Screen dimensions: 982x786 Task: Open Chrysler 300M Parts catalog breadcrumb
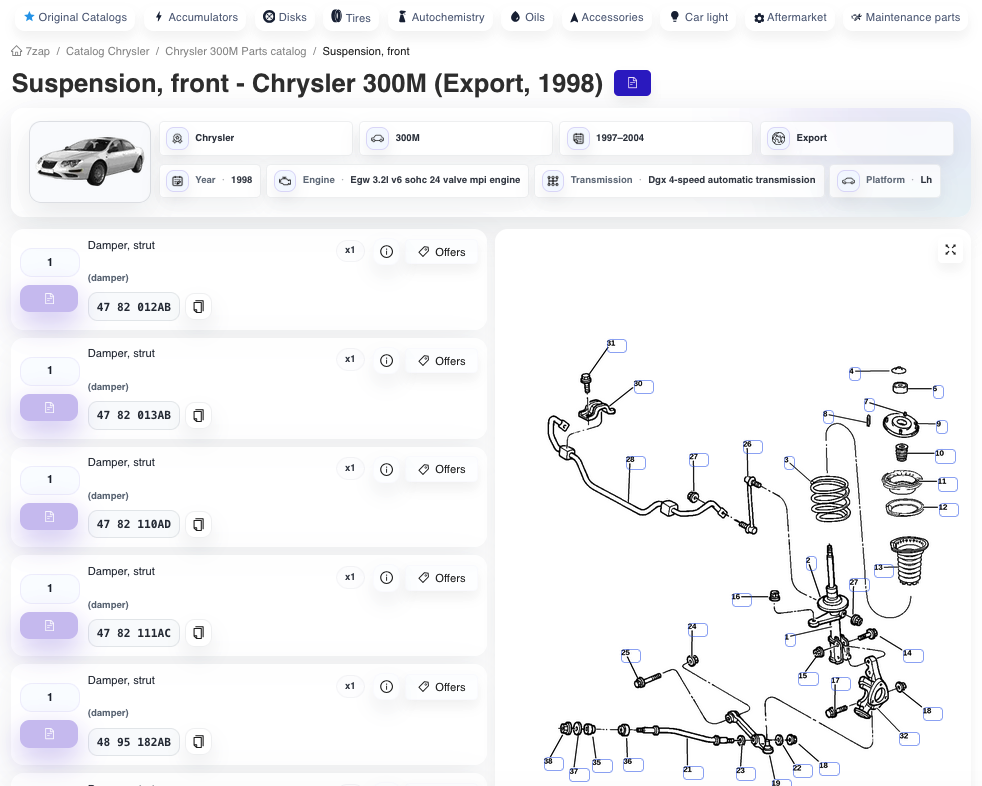[235, 51]
